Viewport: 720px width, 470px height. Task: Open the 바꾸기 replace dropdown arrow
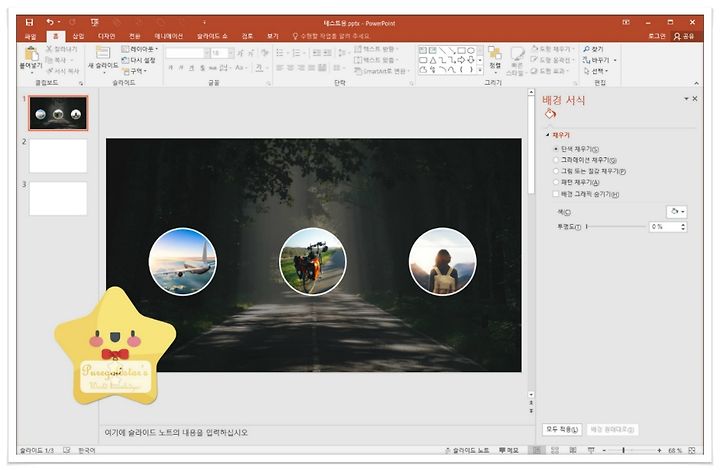[x=615, y=60]
